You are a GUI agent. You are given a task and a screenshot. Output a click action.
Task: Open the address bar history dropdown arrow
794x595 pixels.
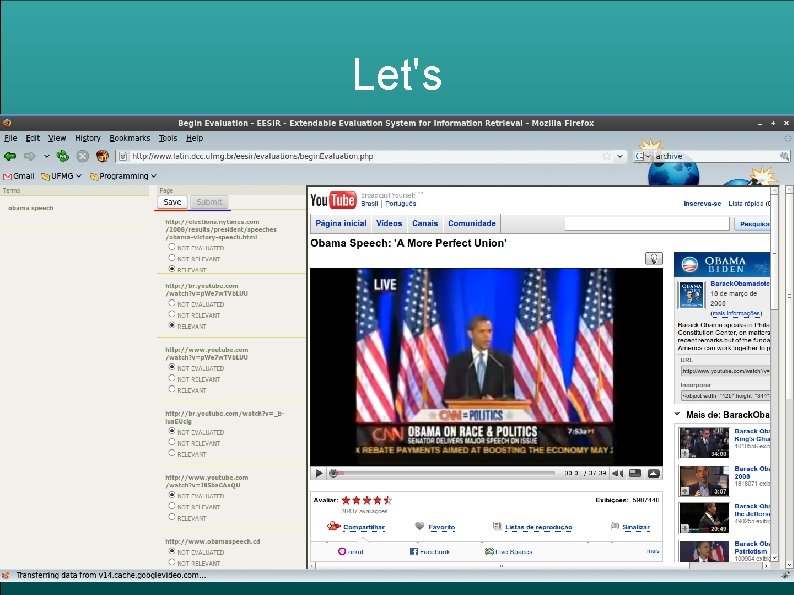coord(620,156)
